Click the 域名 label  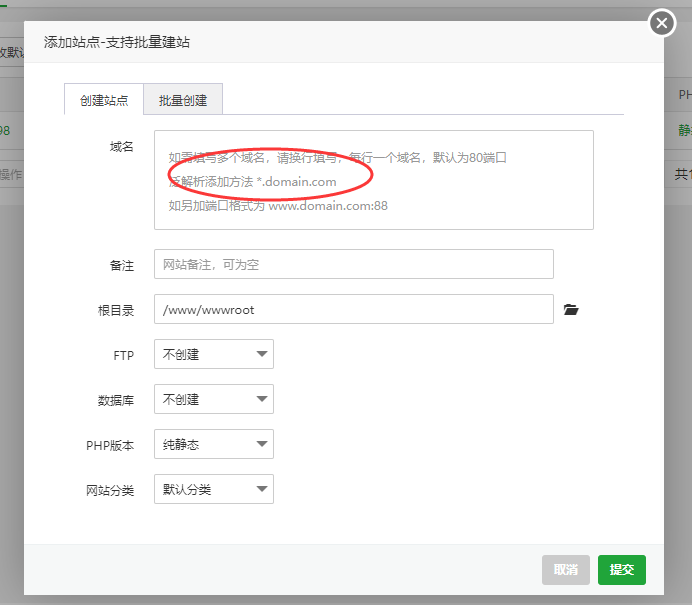(x=122, y=147)
